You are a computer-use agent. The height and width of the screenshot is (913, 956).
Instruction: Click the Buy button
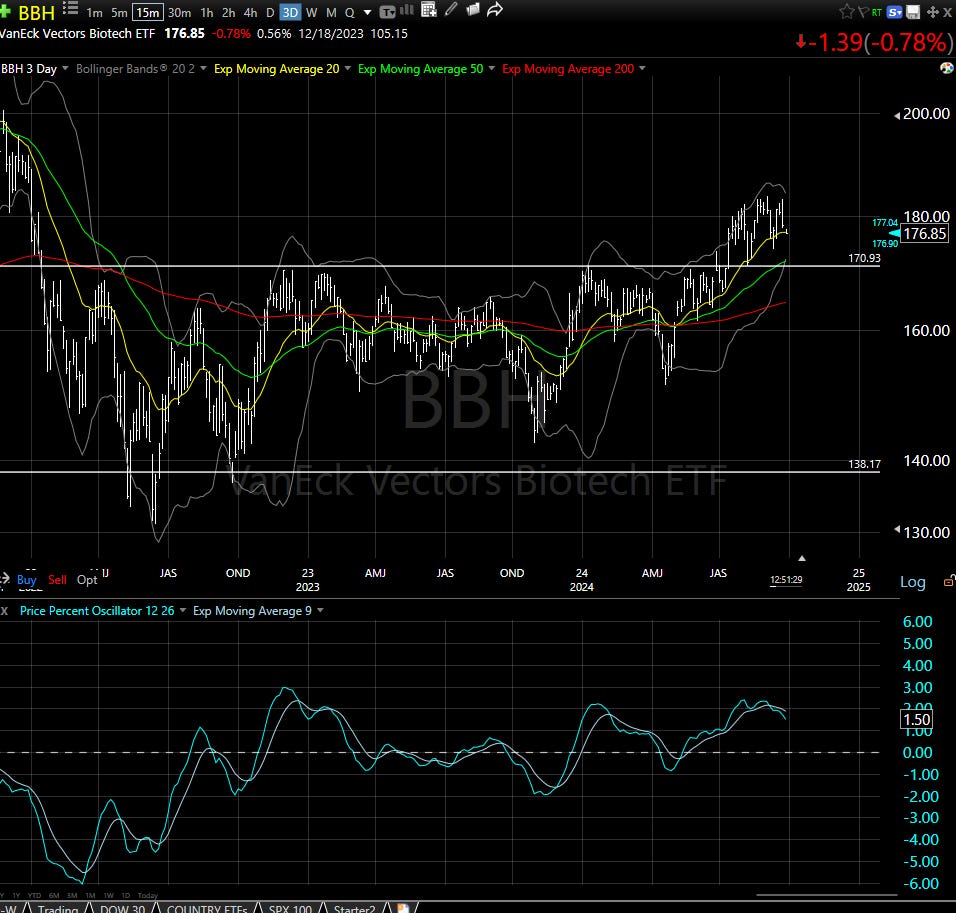coord(26,579)
